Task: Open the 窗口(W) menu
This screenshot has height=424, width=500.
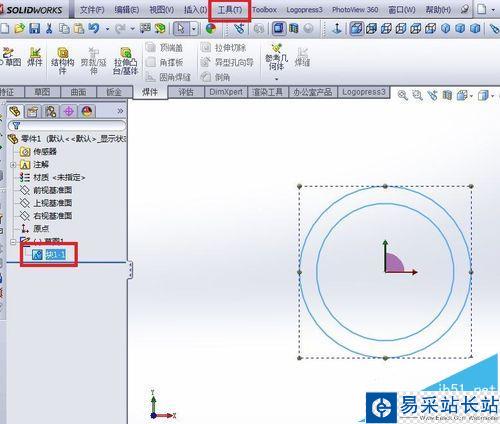Action: (x=402, y=10)
